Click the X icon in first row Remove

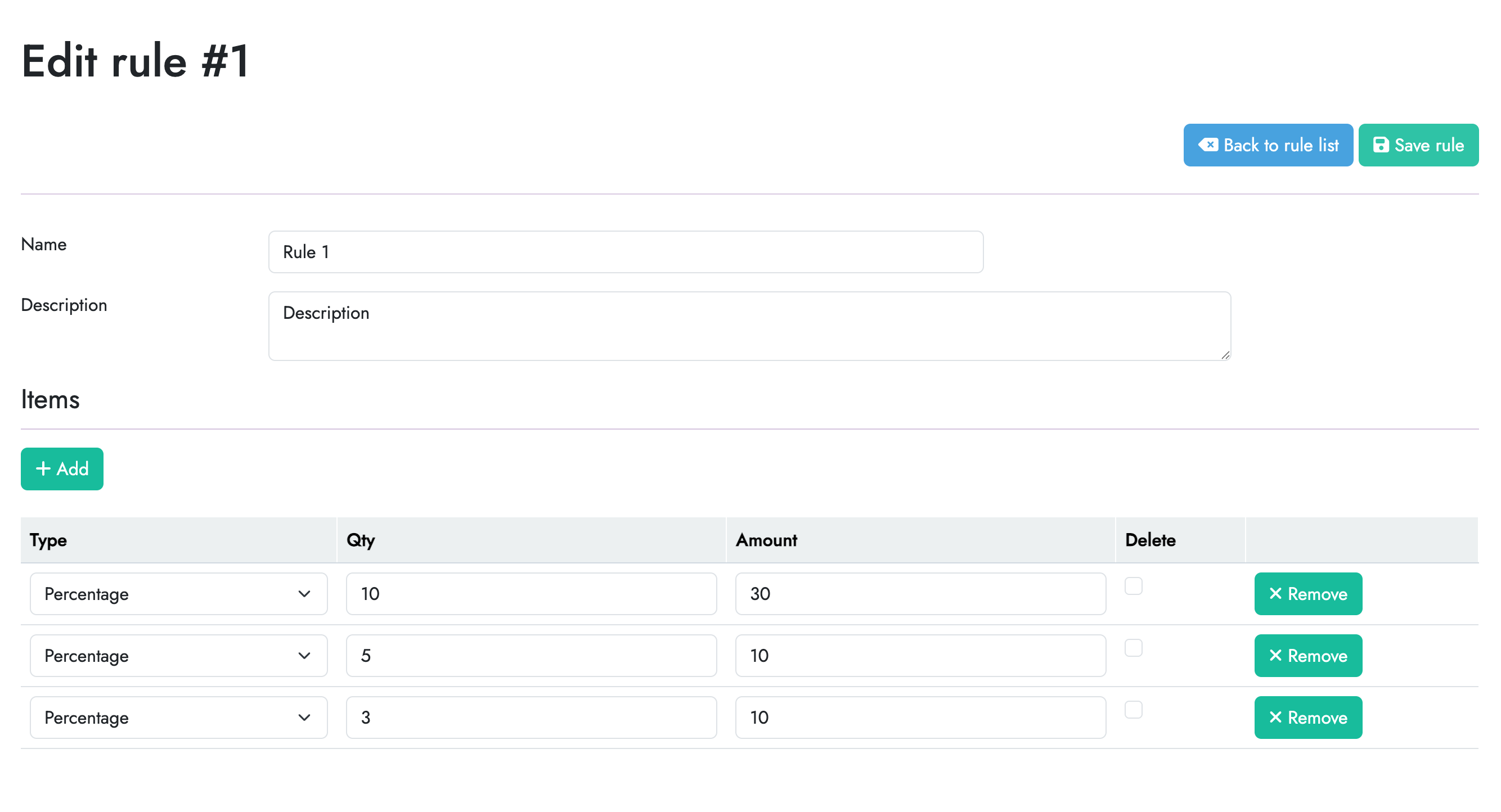[x=1275, y=594]
